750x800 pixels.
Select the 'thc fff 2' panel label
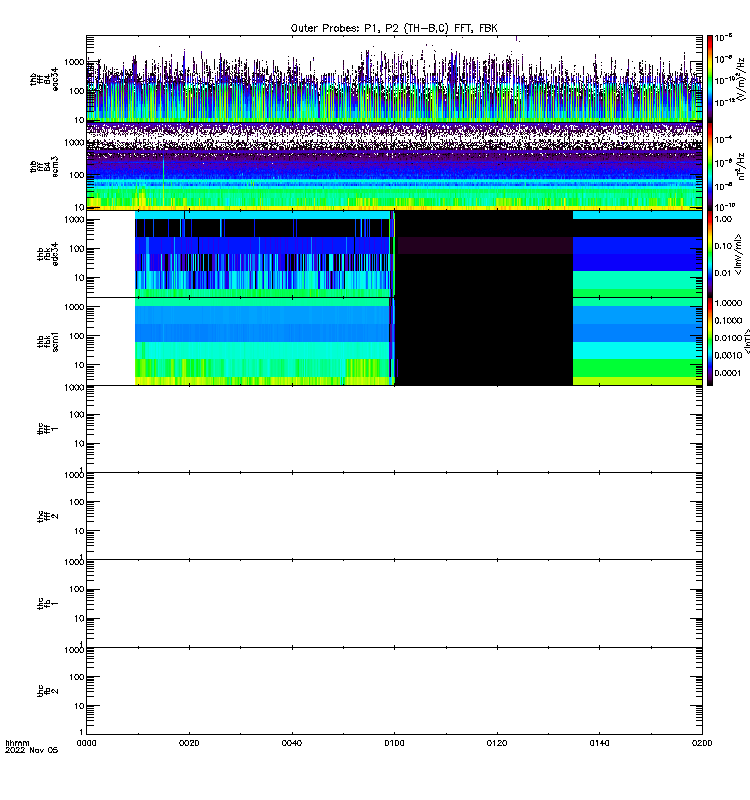(48, 516)
